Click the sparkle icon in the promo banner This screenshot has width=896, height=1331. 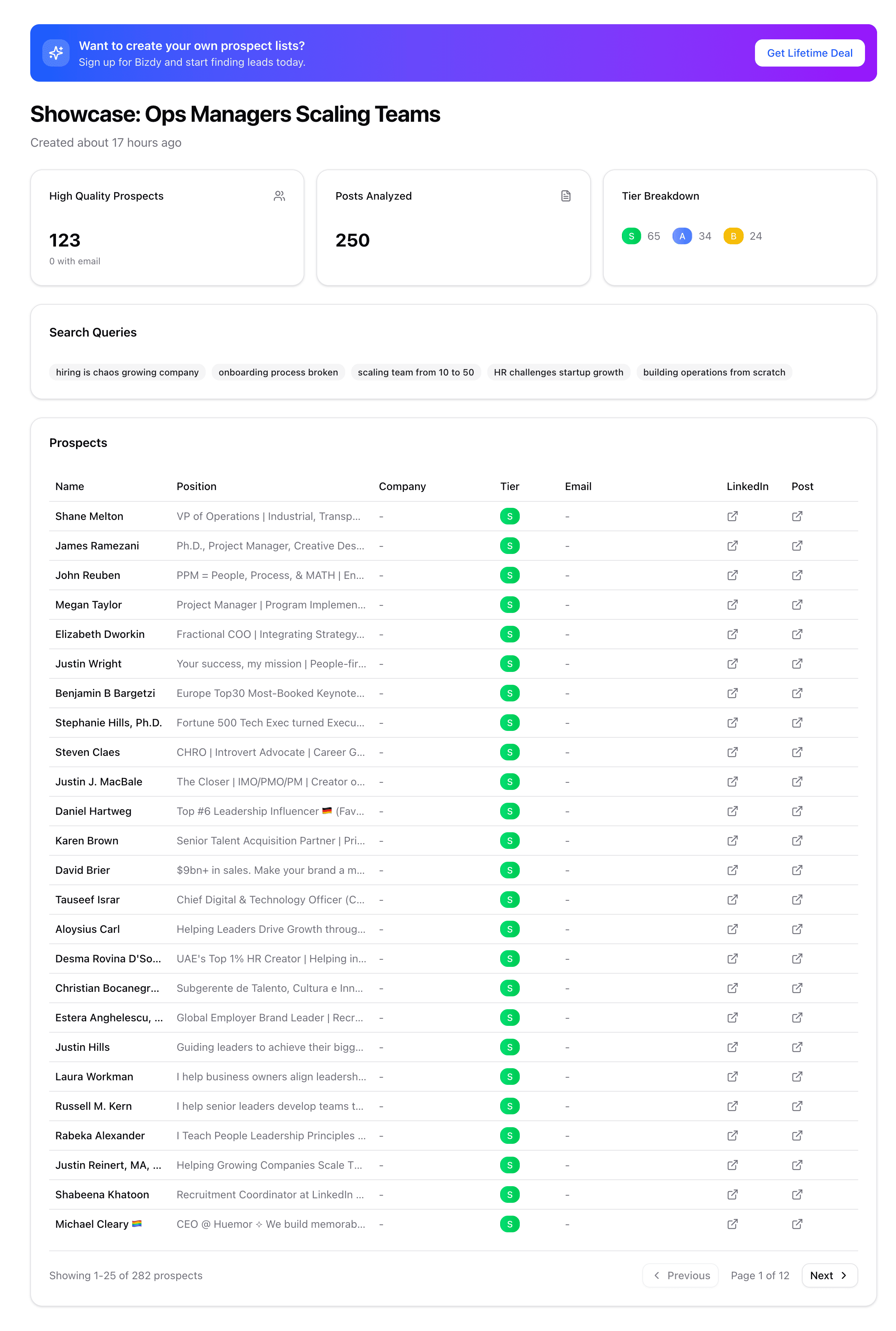tap(56, 53)
